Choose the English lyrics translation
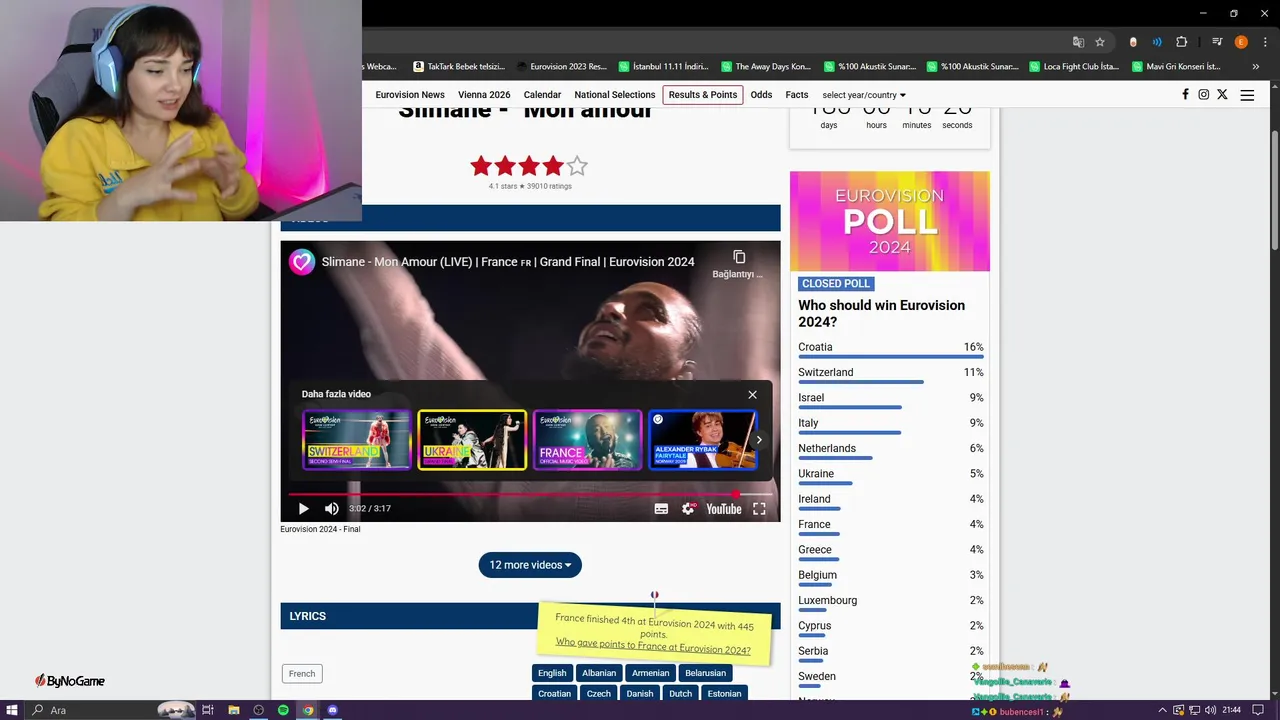 pos(552,673)
